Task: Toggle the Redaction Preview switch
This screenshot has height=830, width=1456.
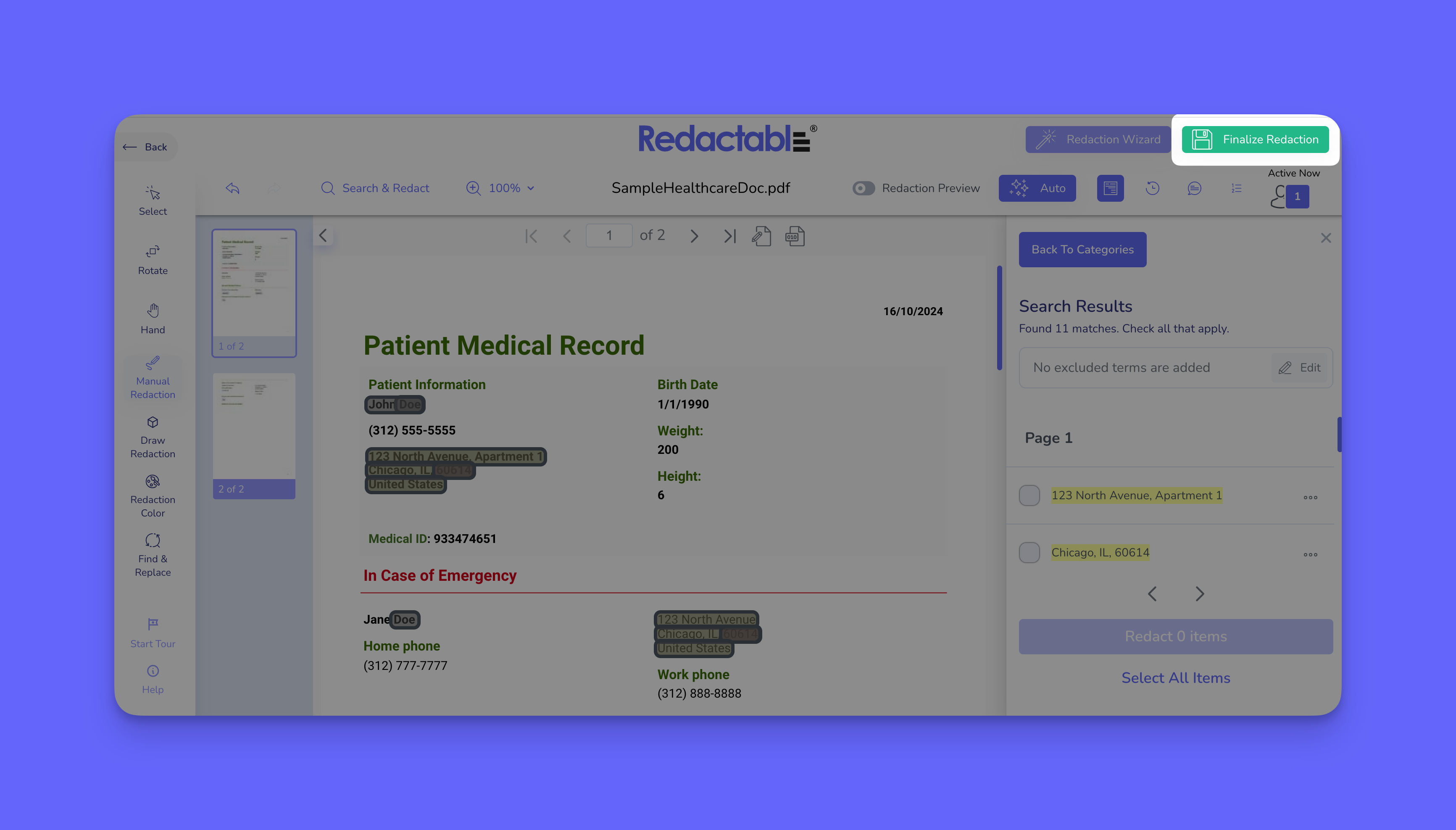Action: pos(864,188)
